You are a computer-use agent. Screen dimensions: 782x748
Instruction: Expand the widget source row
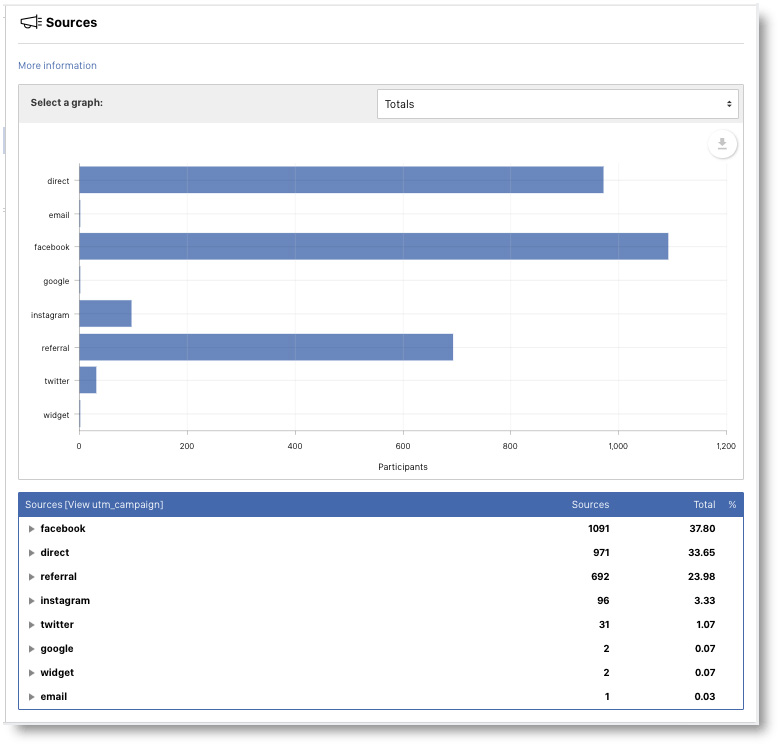tap(32, 673)
